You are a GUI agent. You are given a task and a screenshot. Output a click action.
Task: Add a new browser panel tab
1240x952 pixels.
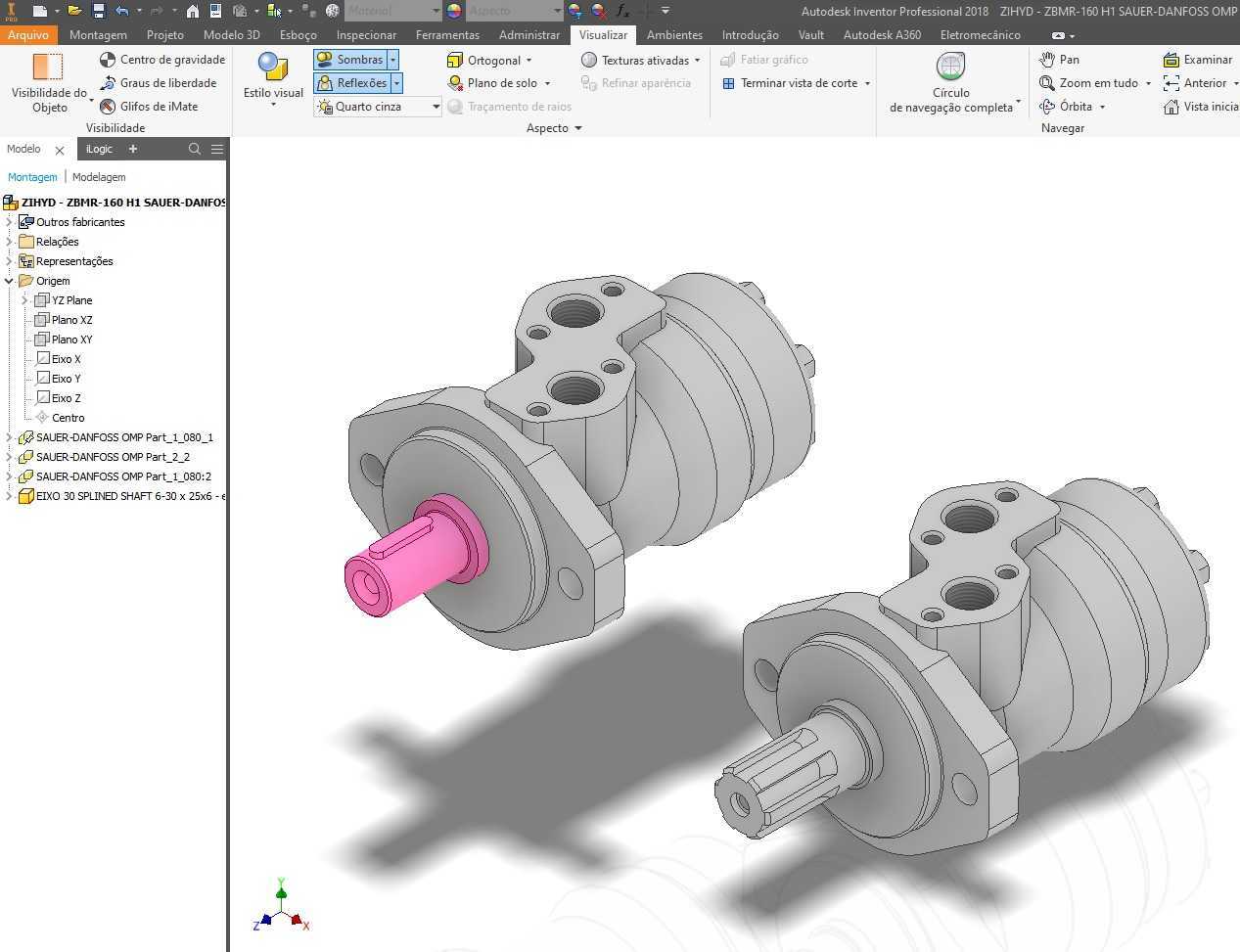[x=133, y=149]
